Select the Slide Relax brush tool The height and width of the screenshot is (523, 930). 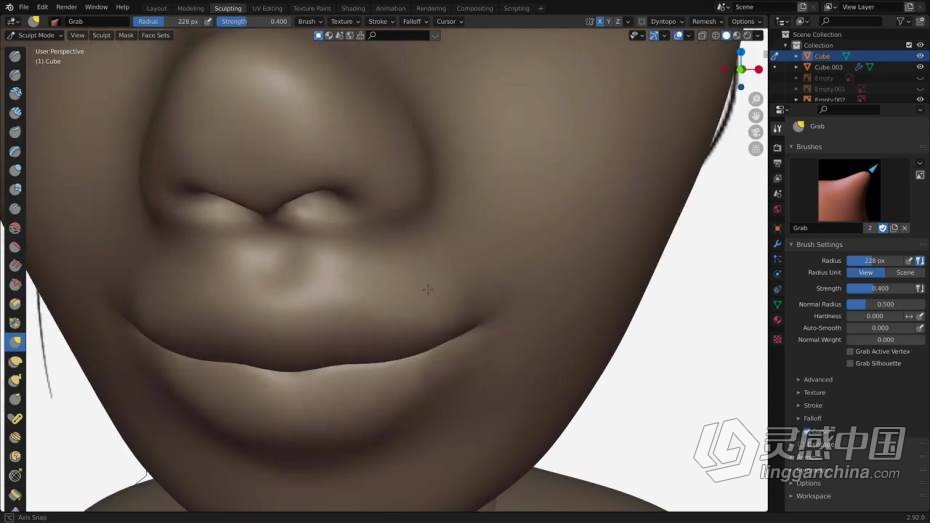(15, 476)
